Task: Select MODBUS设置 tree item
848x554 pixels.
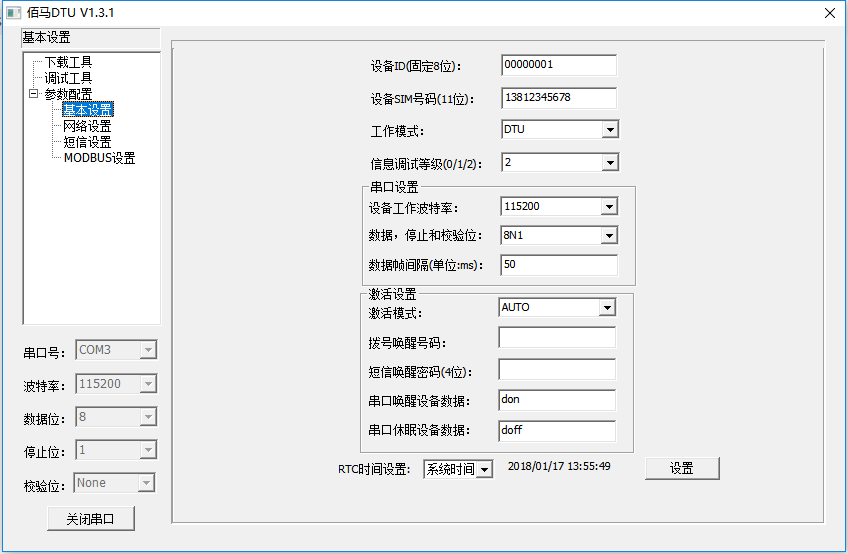Action: (x=99, y=158)
